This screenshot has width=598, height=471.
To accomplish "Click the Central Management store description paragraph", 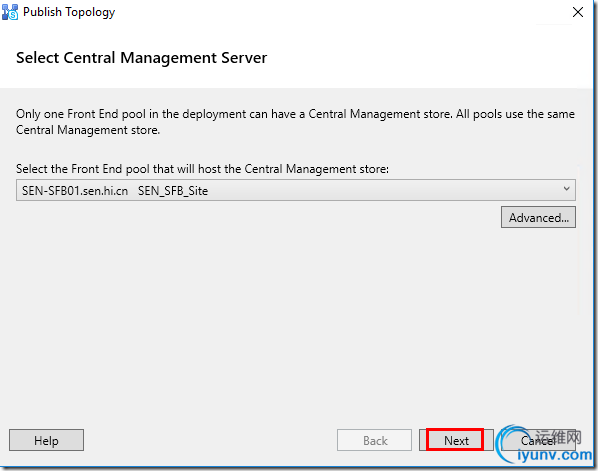I will [295, 122].
